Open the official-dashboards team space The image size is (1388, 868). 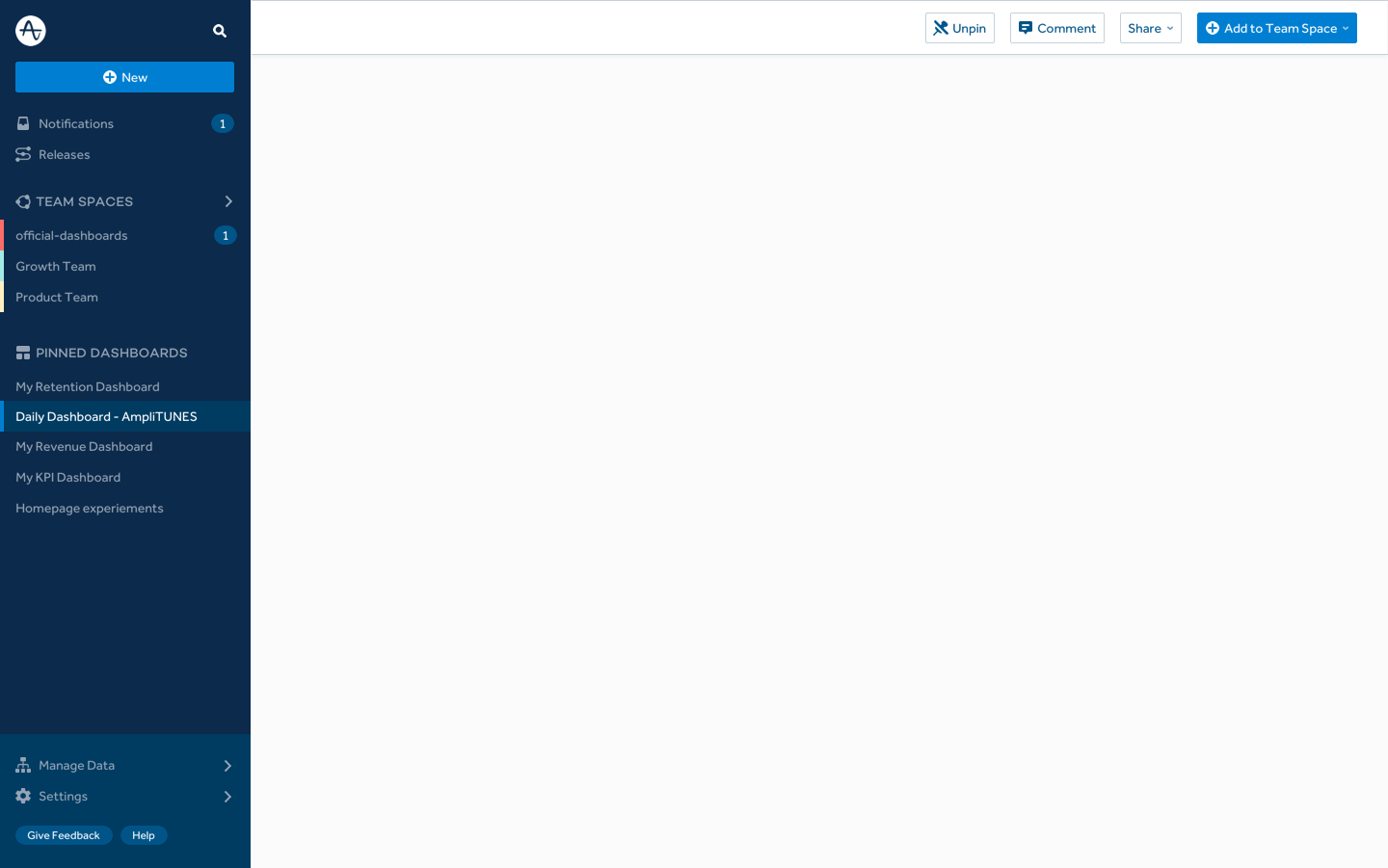(x=71, y=235)
